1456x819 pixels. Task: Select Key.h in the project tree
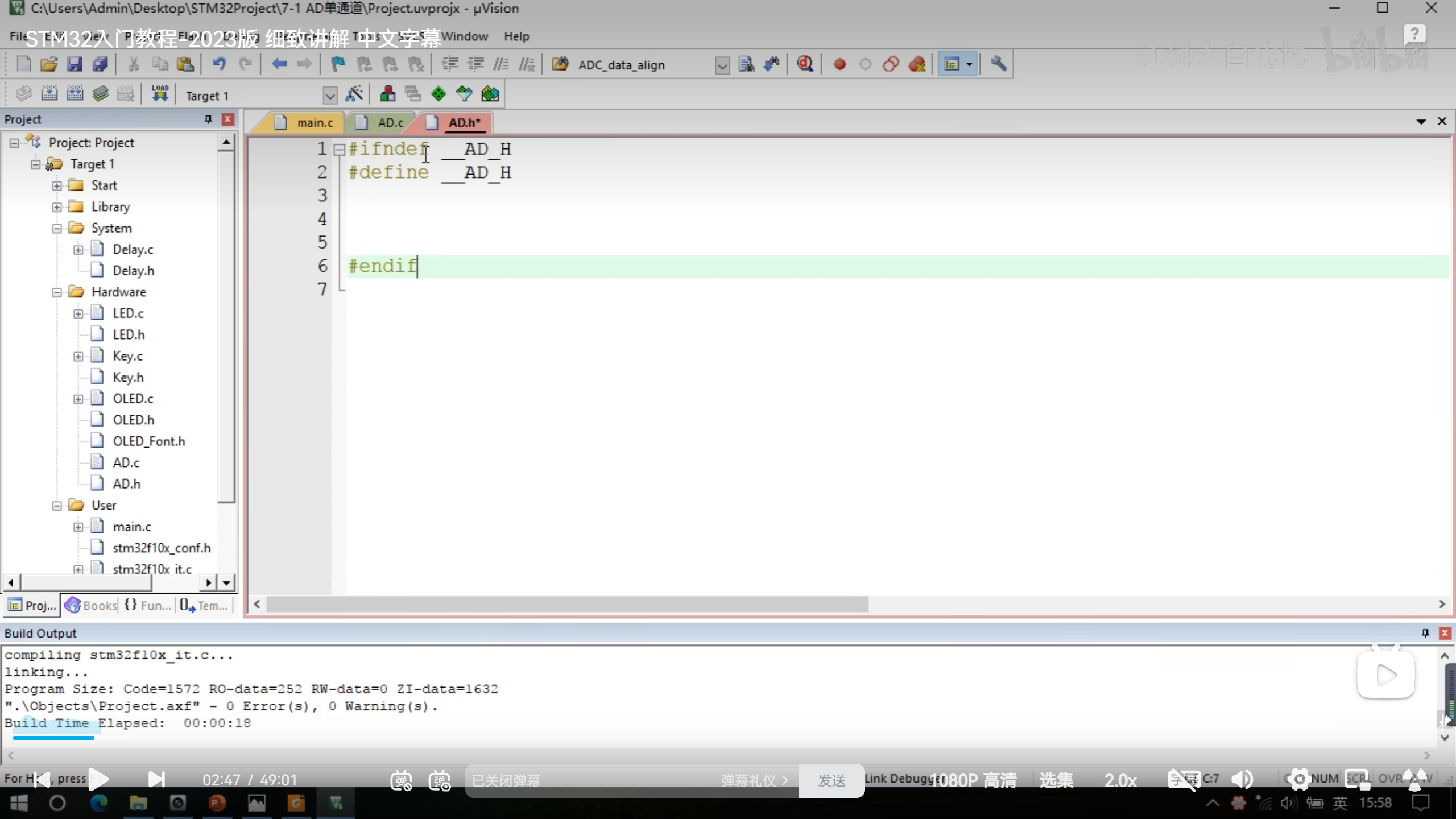tap(128, 377)
